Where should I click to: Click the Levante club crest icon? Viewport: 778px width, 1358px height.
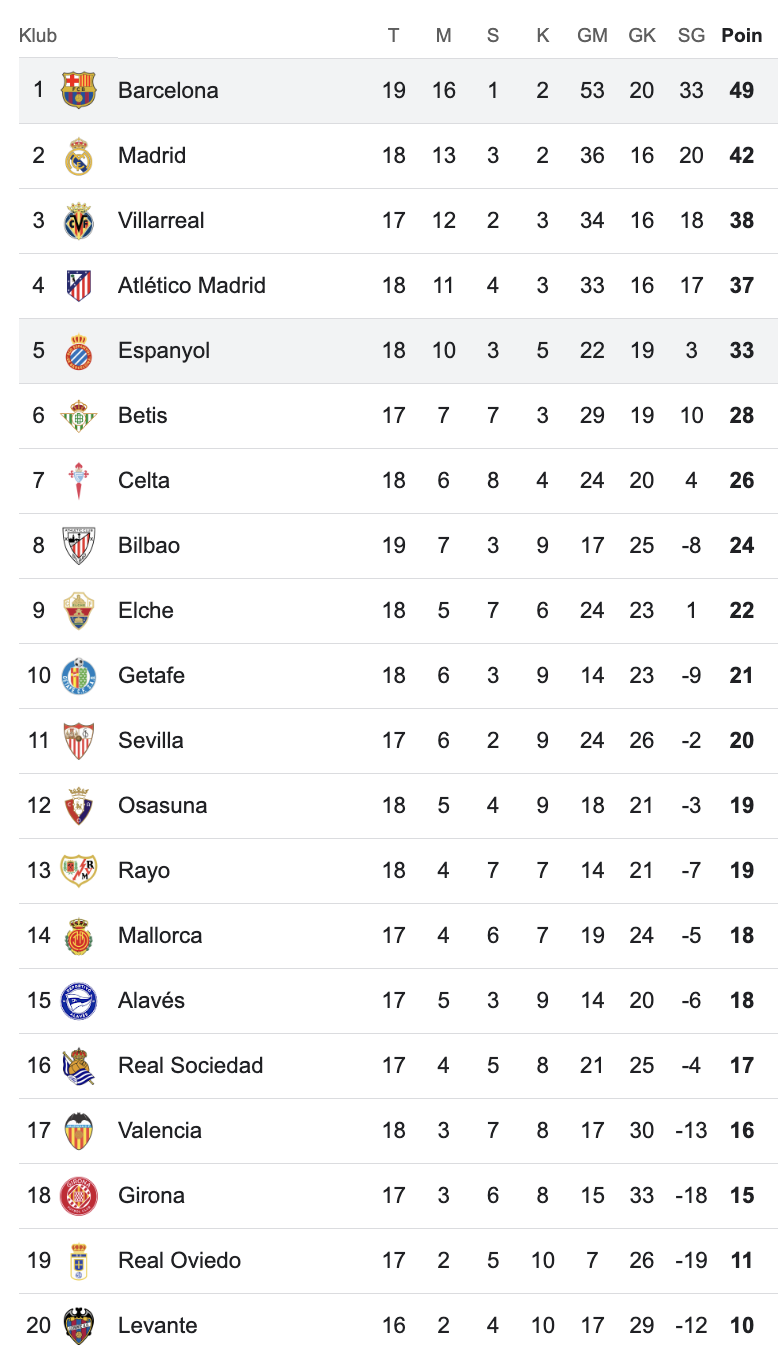click(x=79, y=1326)
